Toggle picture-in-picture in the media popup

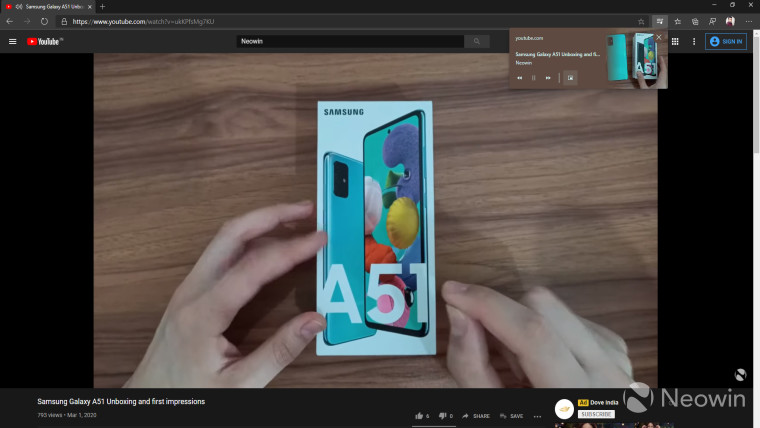click(570, 77)
